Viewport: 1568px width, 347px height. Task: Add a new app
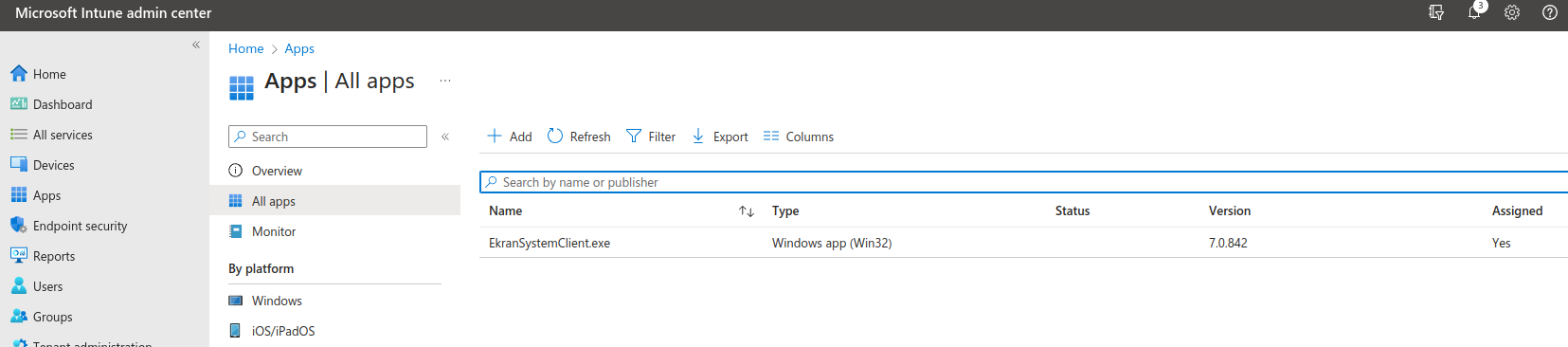(510, 137)
